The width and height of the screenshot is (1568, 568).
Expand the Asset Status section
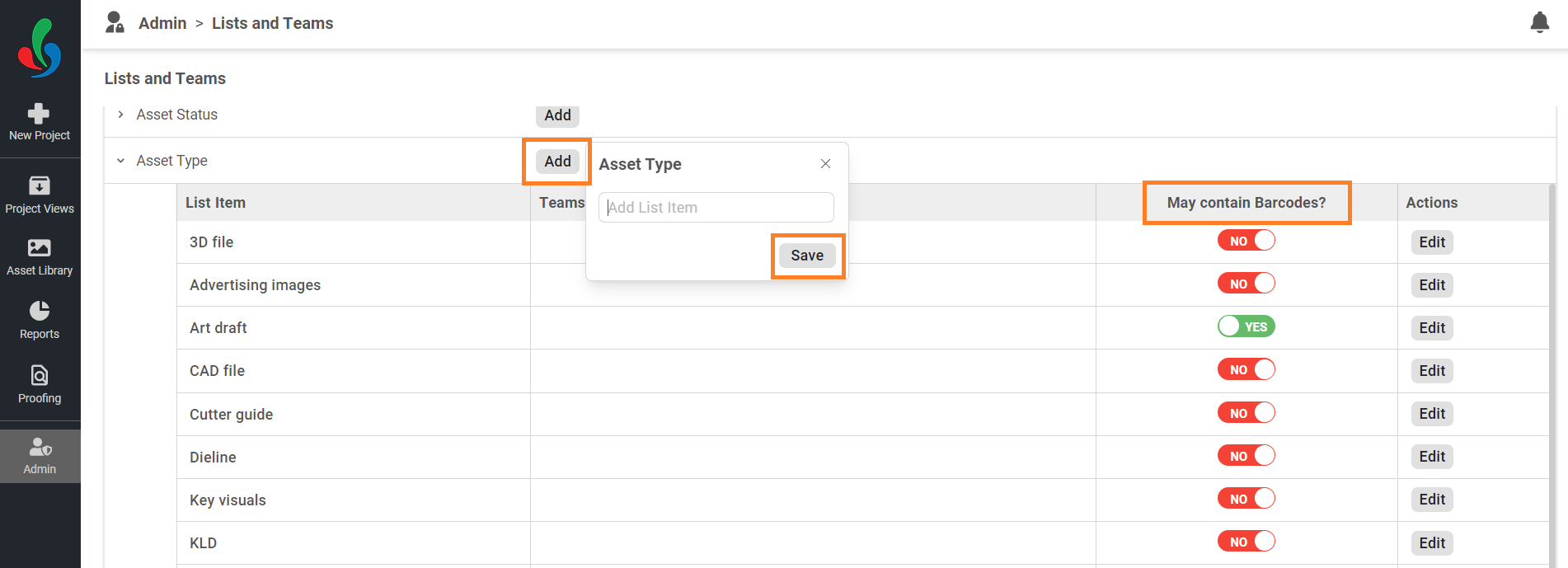click(120, 115)
